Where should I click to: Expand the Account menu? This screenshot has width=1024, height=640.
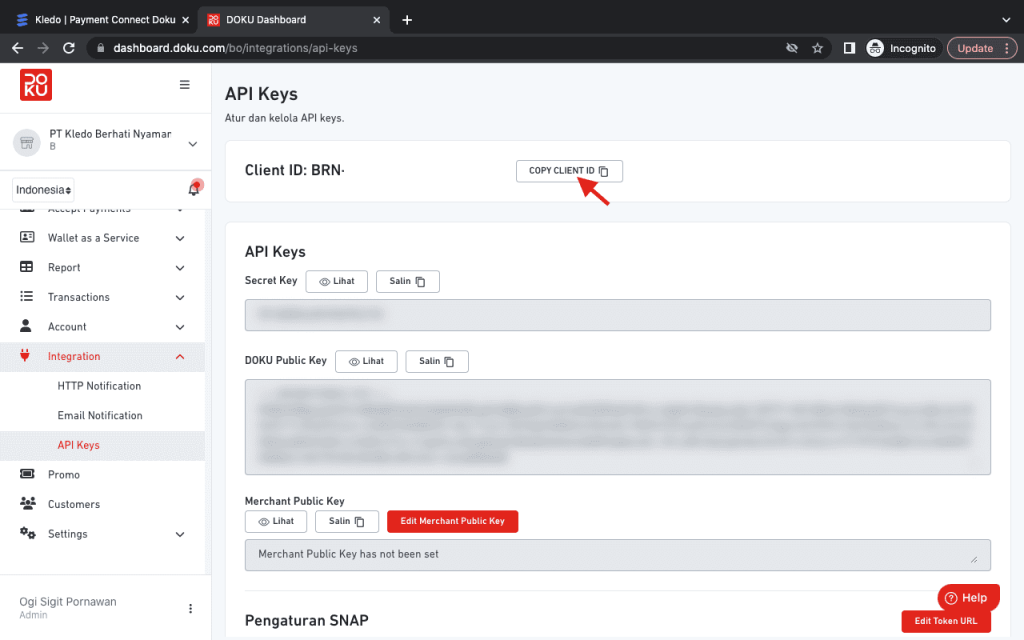pos(180,327)
